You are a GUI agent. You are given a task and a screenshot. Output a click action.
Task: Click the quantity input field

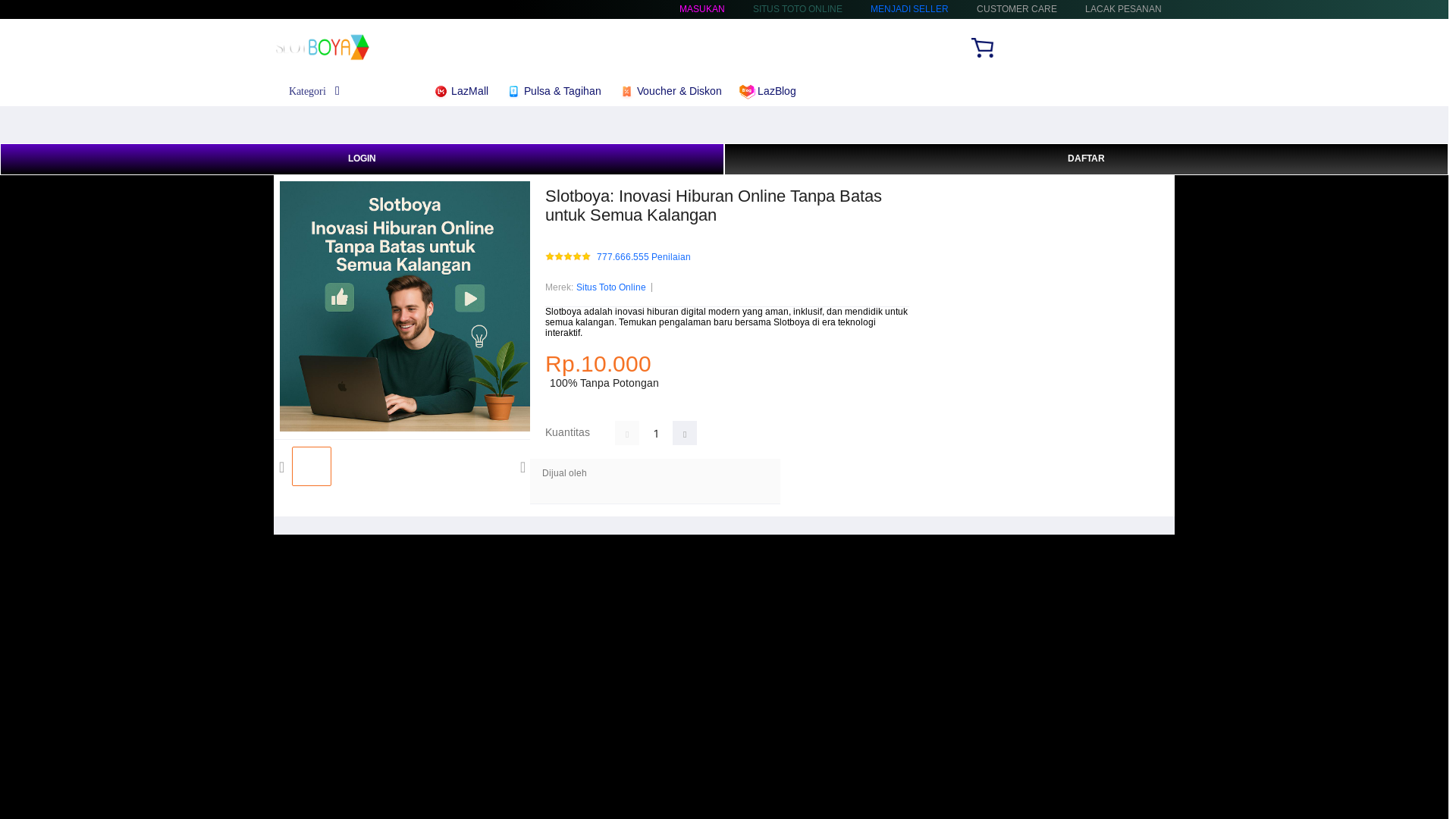[x=656, y=434]
